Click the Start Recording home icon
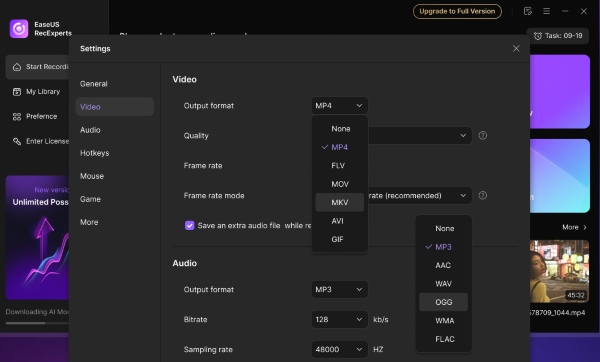600x362 pixels. (17, 67)
